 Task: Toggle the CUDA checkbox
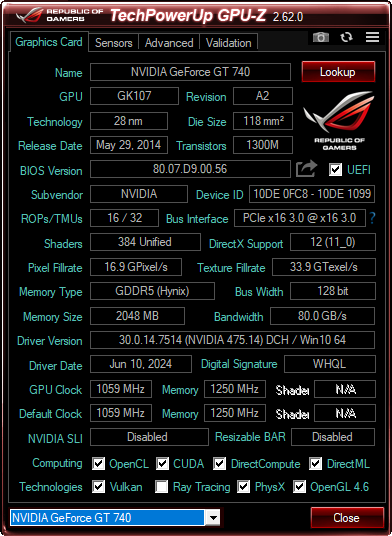point(162,464)
